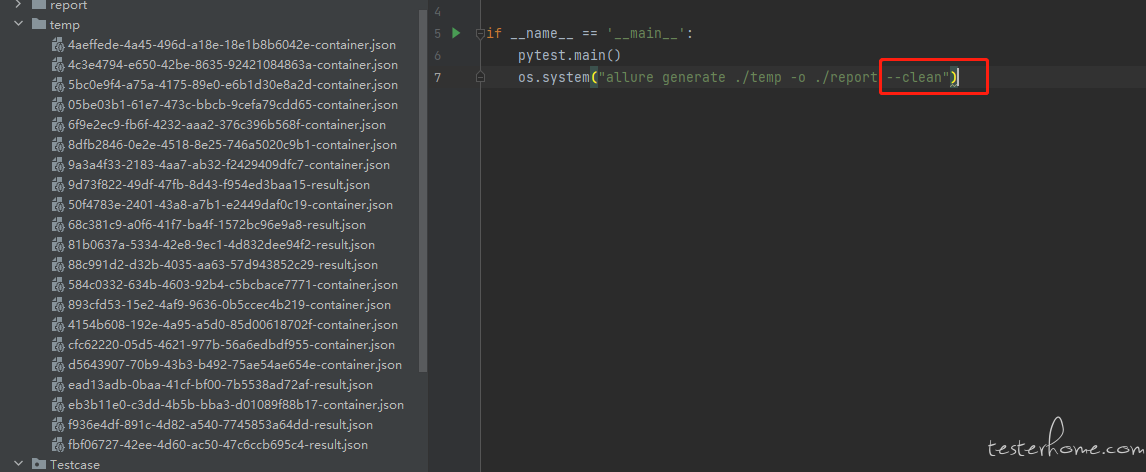
Task: Open f936e4df-891c-4d82-a540-7745853a64dd-result.json
Action: click(220, 424)
